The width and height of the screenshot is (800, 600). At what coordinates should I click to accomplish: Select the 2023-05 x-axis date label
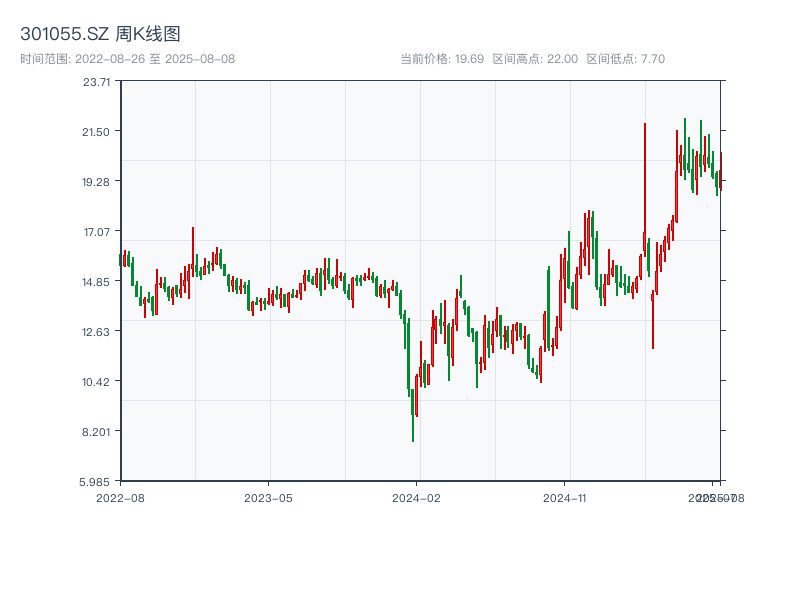tap(268, 497)
